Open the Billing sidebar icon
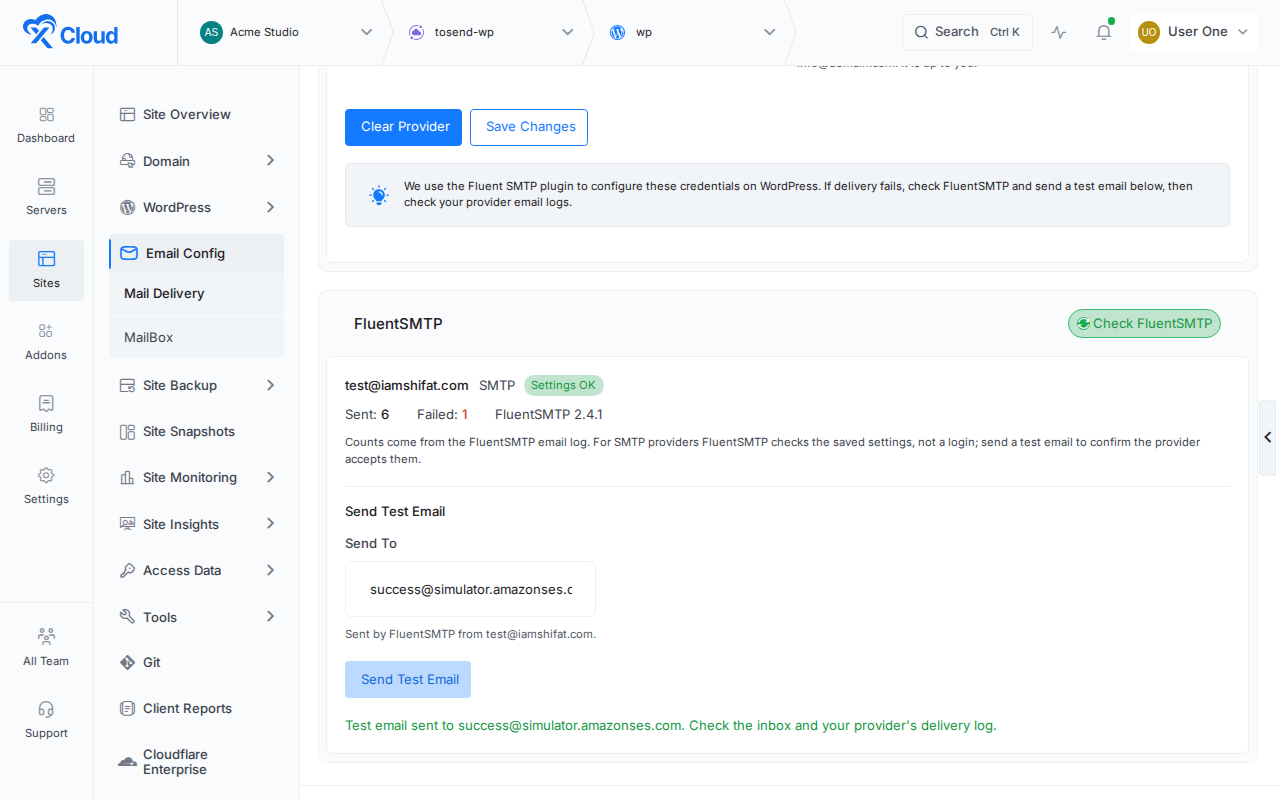Viewport: 1280px width, 800px height. pos(46,403)
